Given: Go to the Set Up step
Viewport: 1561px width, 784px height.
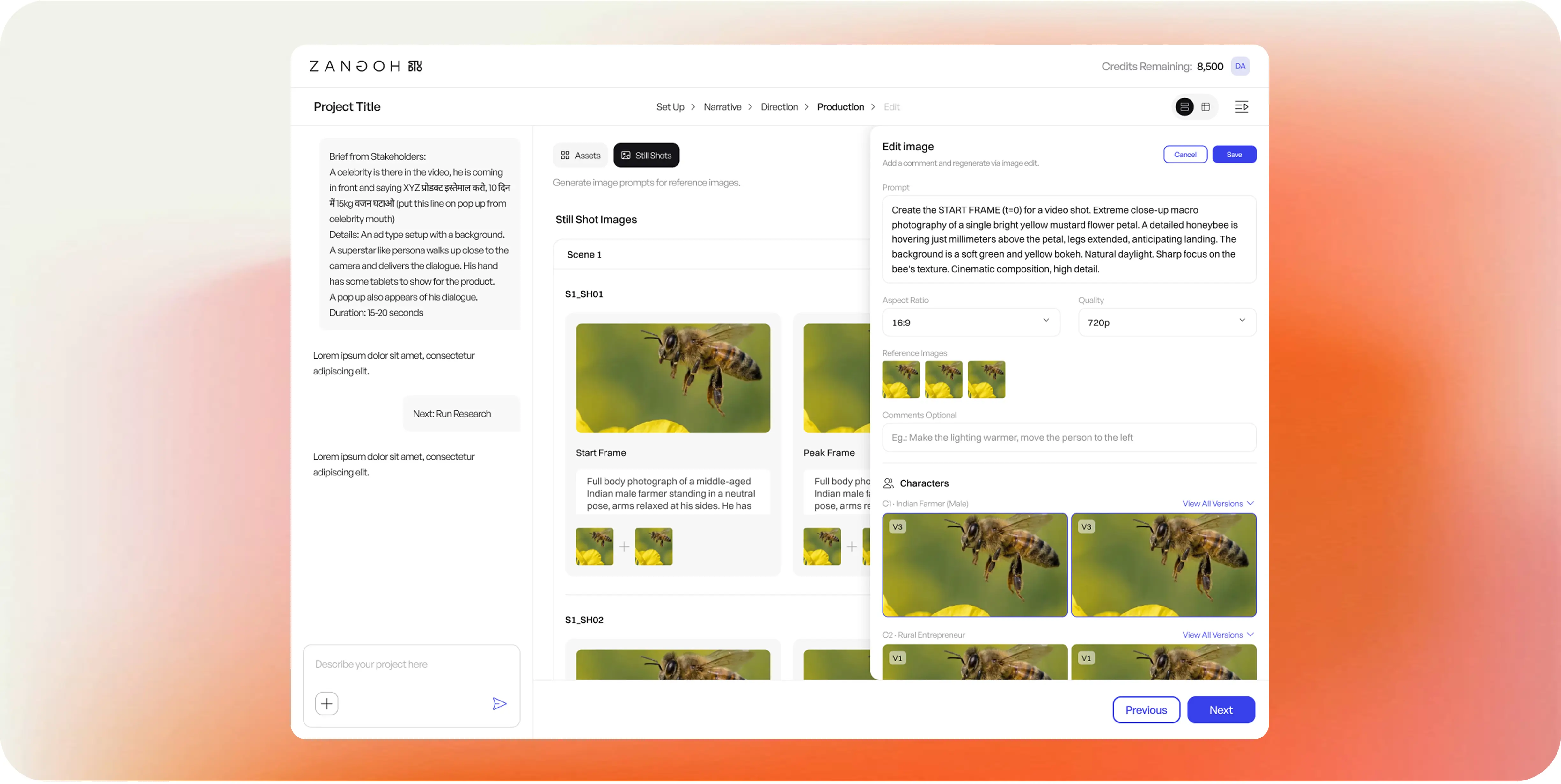Looking at the screenshot, I should [670, 107].
